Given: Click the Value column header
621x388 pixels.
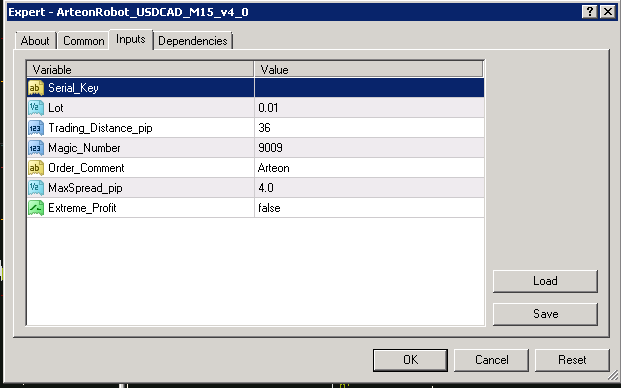Looking at the screenshot, I should [x=369, y=70].
